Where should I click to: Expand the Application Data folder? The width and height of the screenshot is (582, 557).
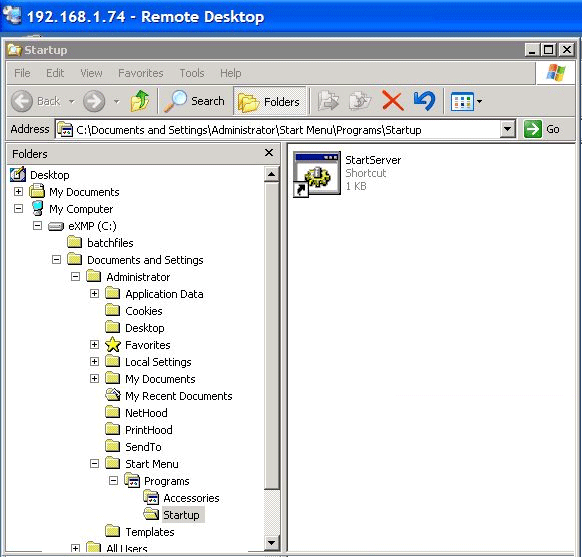click(94, 294)
